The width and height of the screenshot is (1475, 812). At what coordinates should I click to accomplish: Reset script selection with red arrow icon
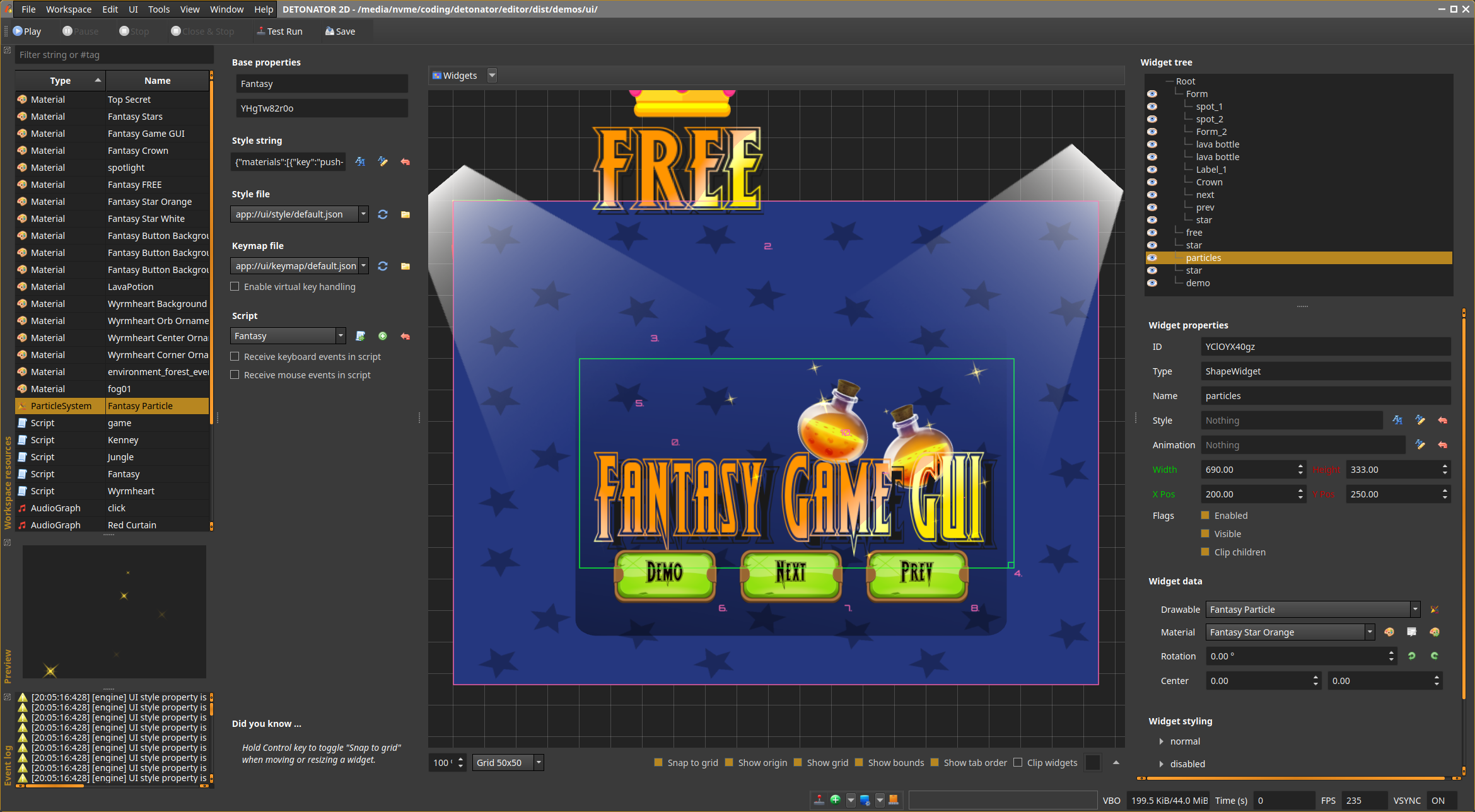coord(405,336)
